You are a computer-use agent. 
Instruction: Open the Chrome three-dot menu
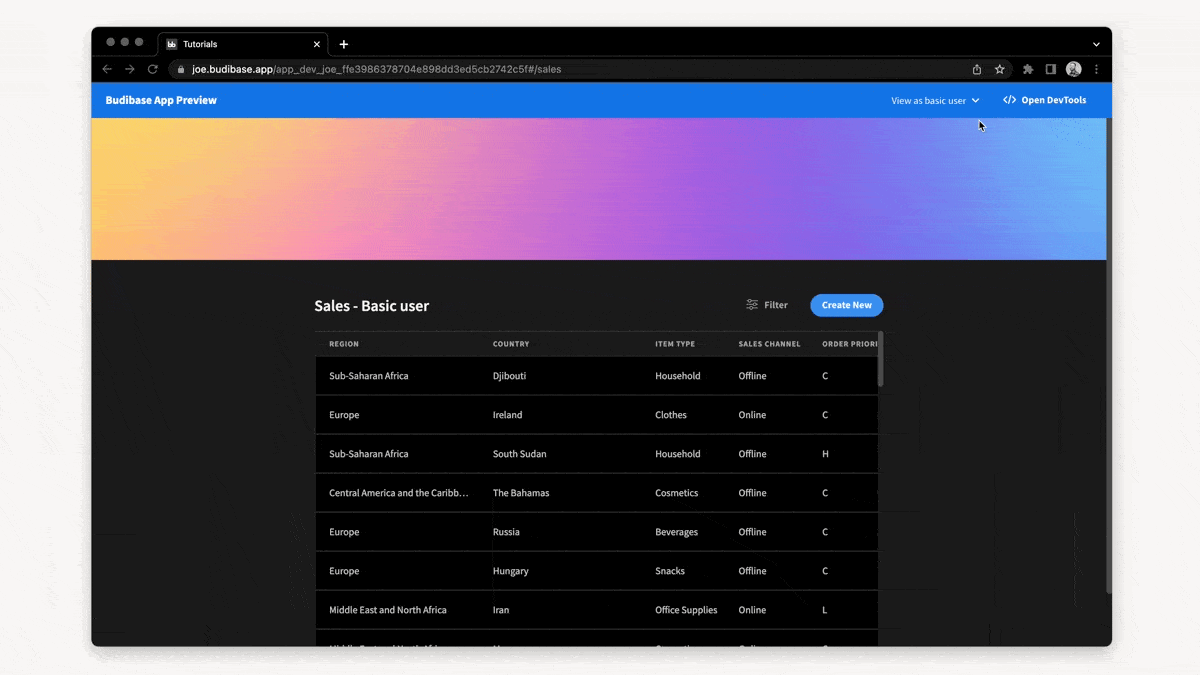coord(1096,69)
